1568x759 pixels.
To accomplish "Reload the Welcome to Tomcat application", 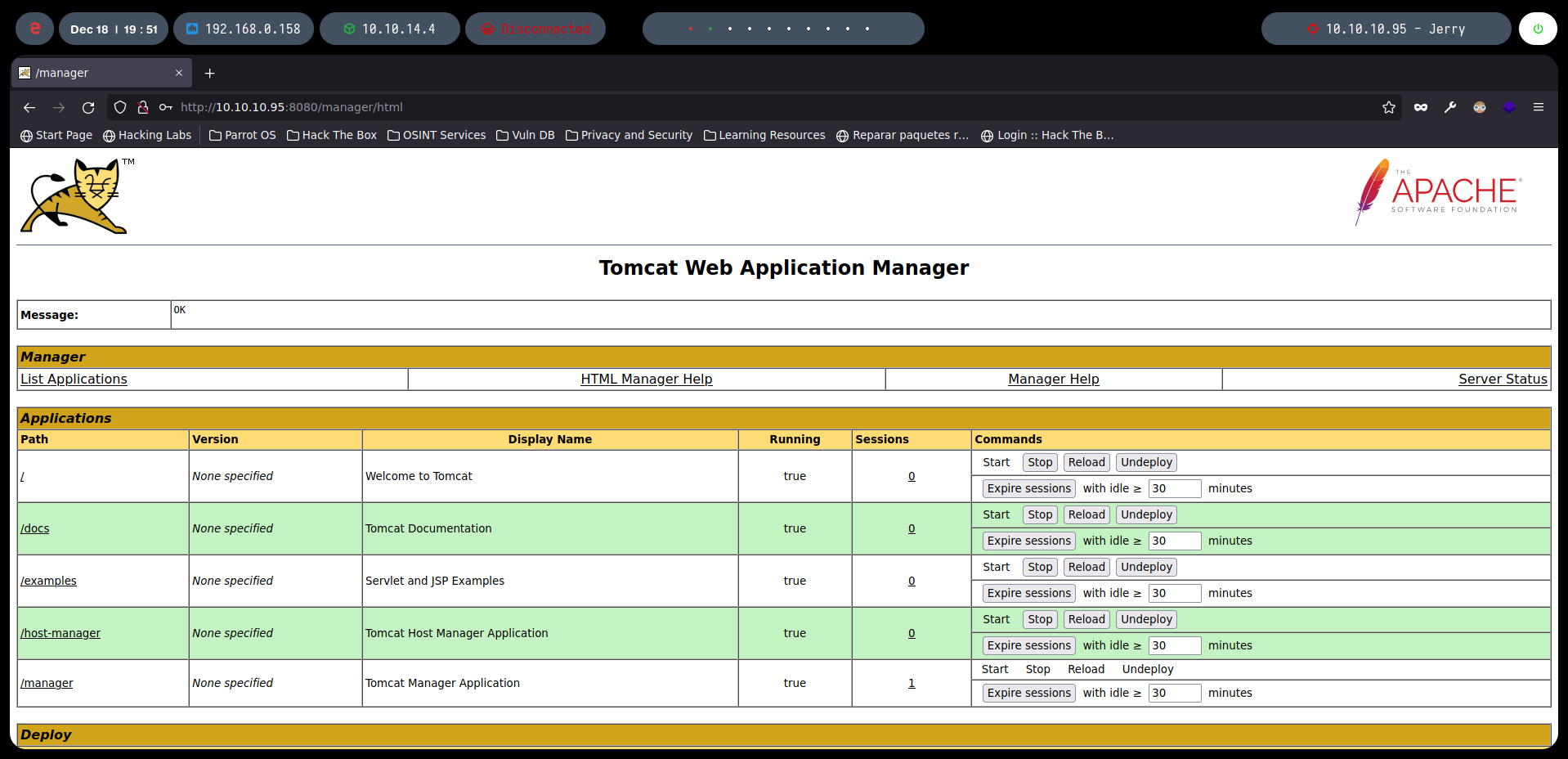I will click(1086, 462).
